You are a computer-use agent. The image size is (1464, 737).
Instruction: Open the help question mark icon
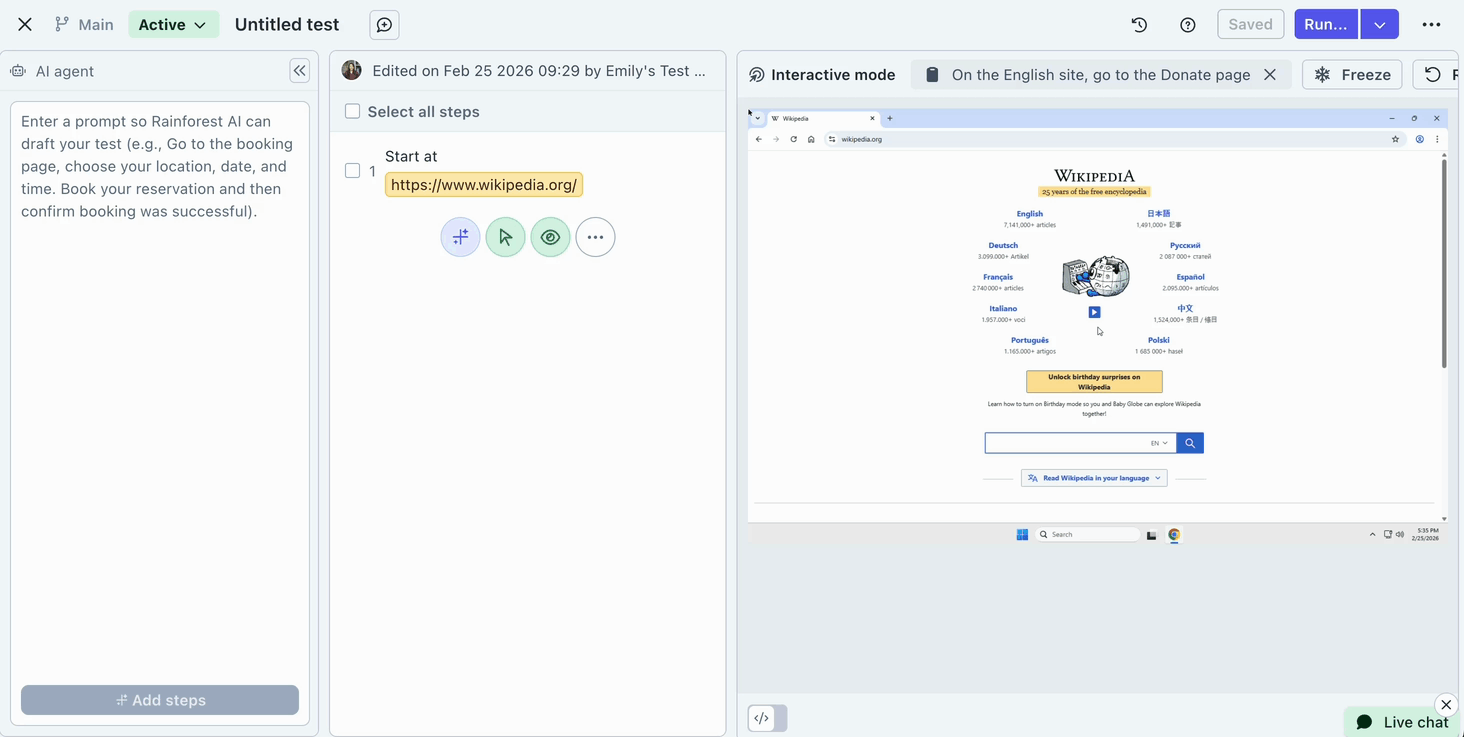coord(1188,25)
